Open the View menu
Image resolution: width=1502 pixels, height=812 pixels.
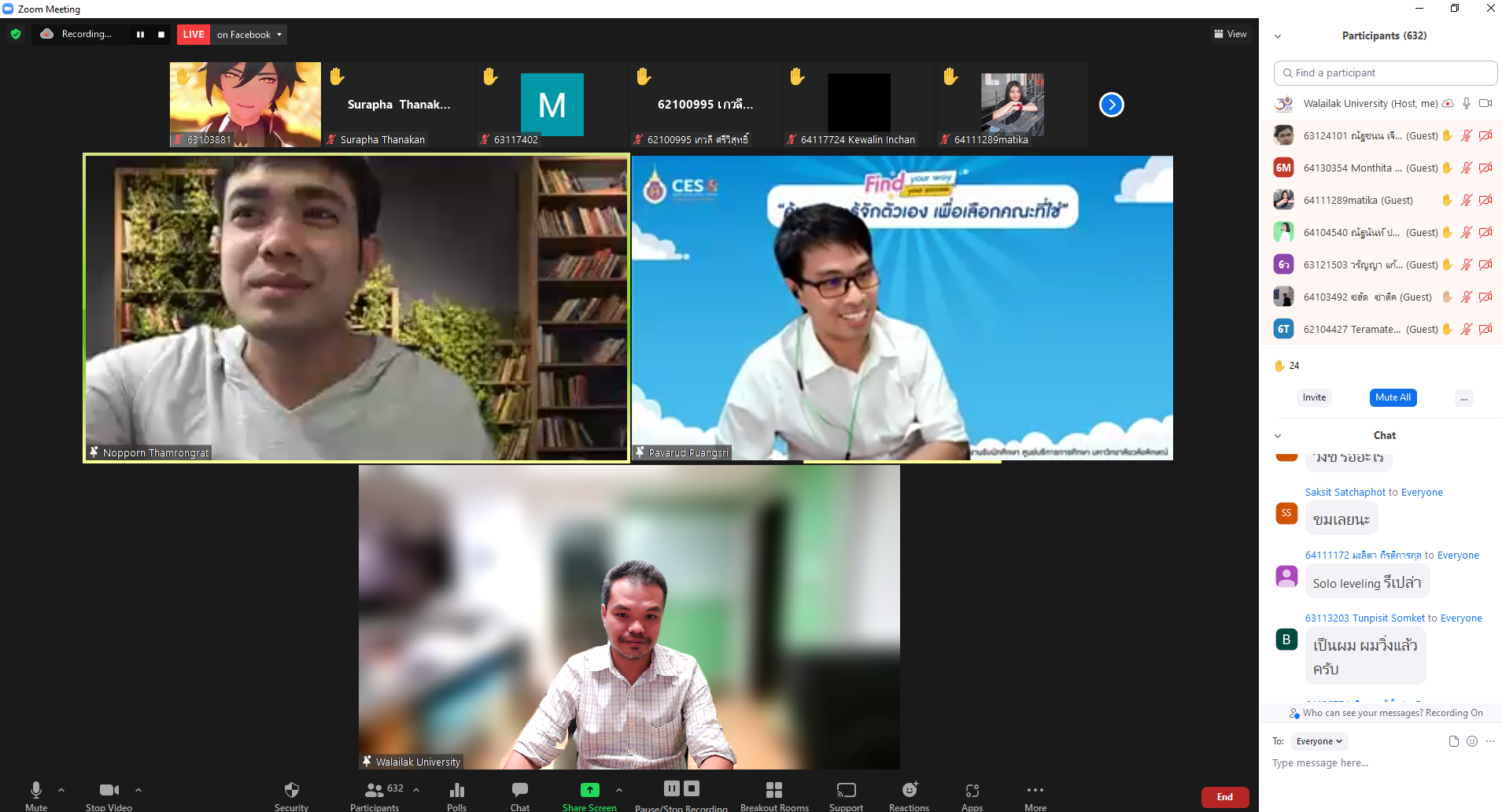pyautogui.click(x=1229, y=34)
